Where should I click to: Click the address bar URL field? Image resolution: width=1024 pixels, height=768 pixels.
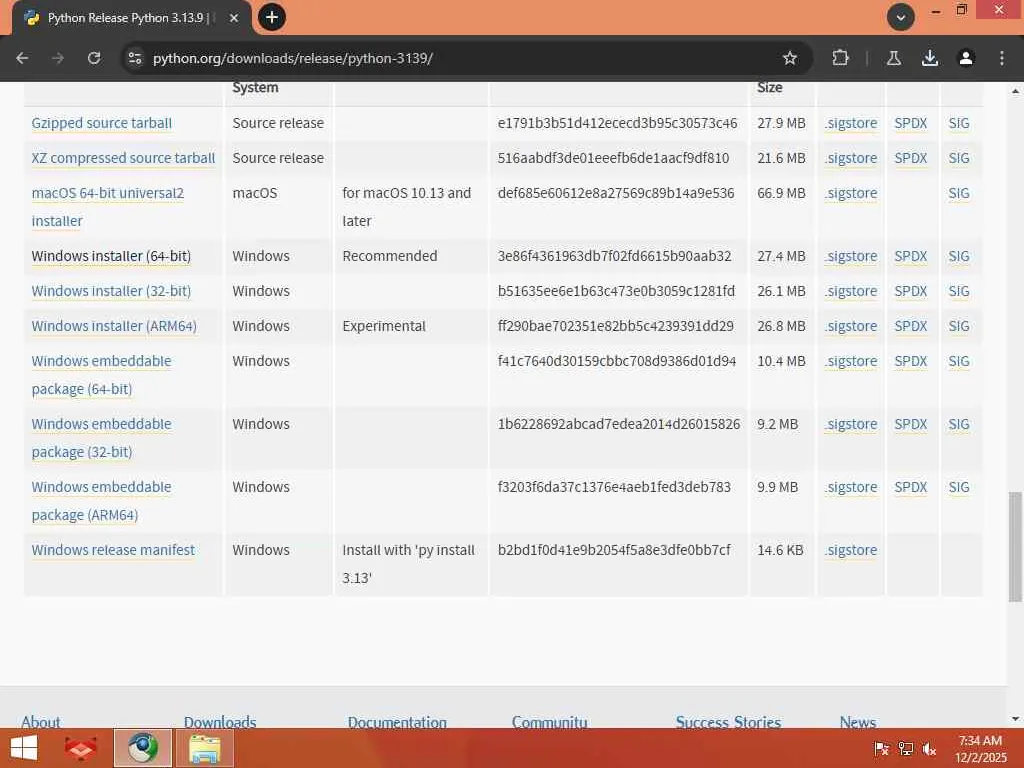(x=457, y=58)
